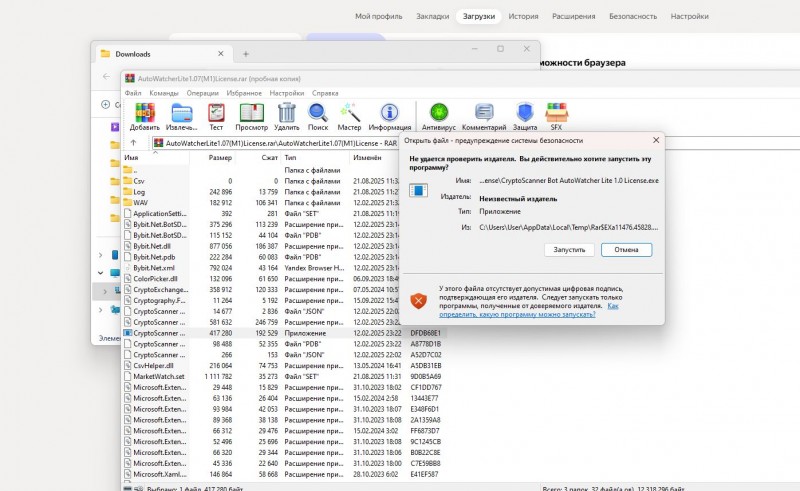Open a new tab in Downloads Explorer
The image size is (800, 491).
pyautogui.click(x=246, y=53)
